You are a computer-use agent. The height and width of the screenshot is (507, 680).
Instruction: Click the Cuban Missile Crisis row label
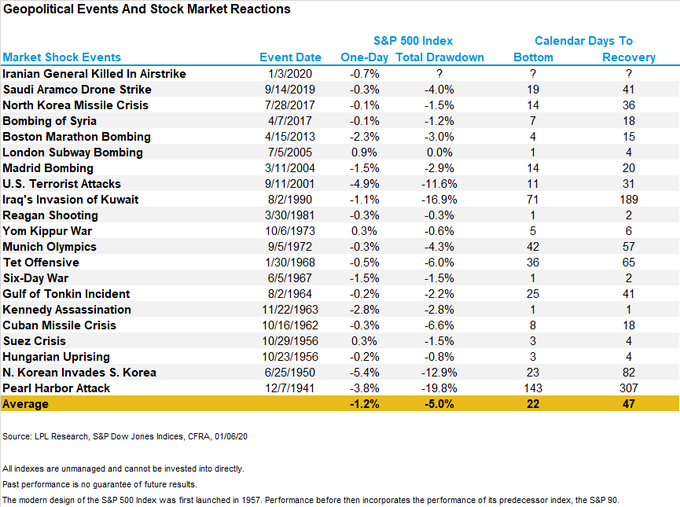pyautogui.click(x=59, y=325)
